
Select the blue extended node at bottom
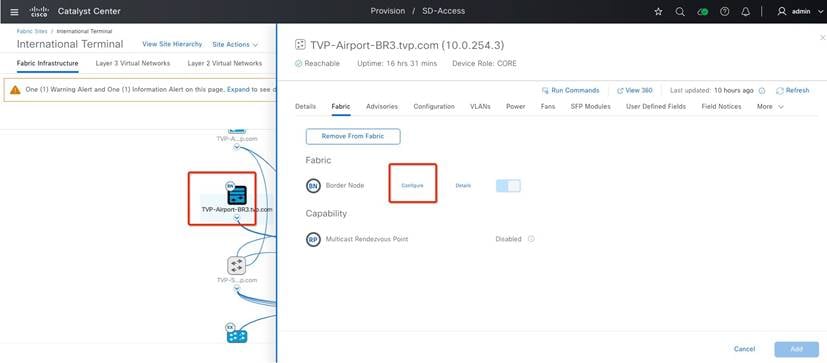click(x=237, y=336)
